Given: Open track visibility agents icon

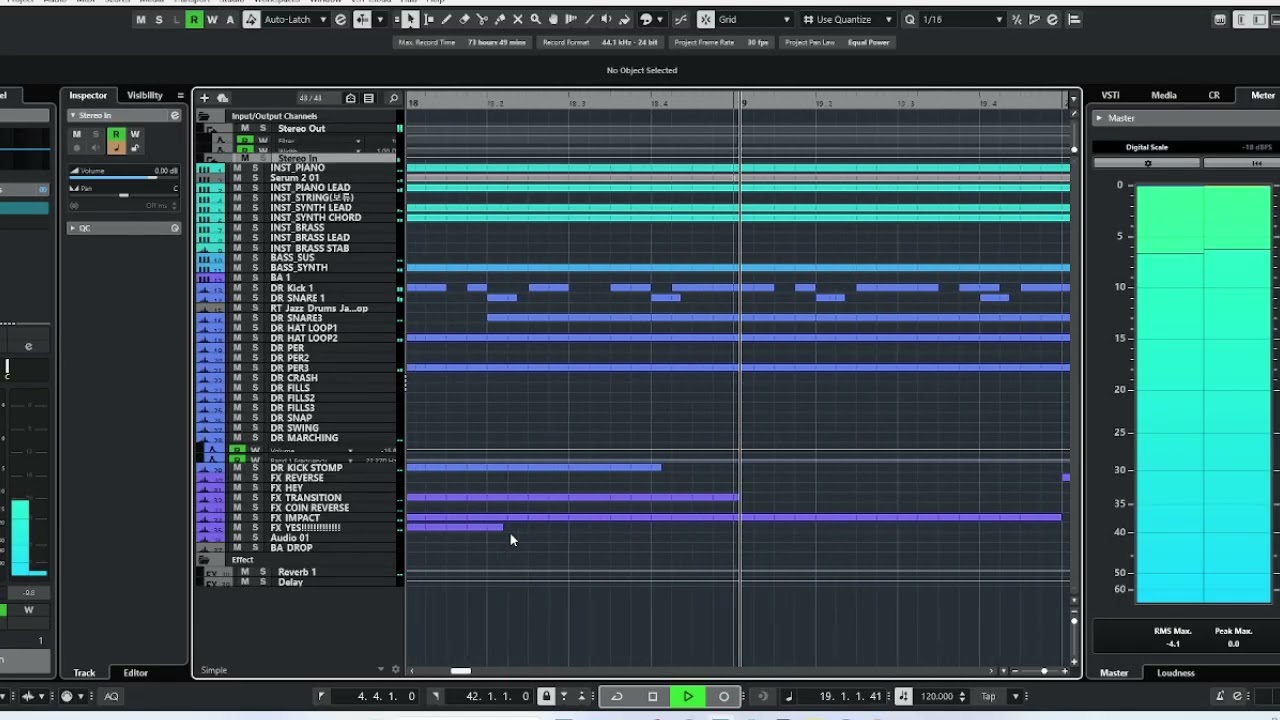Looking at the screenshot, I should 351,98.
